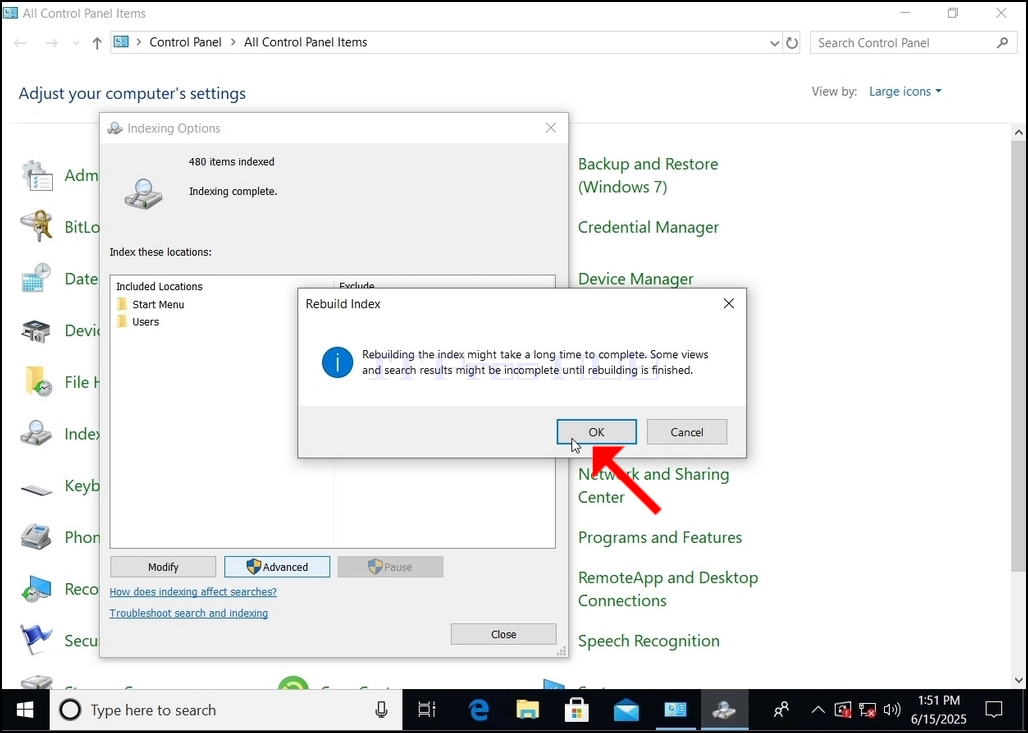Open the Administrative Tools icon
The width and height of the screenshot is (1028, 733).
(x=37, y=176)
